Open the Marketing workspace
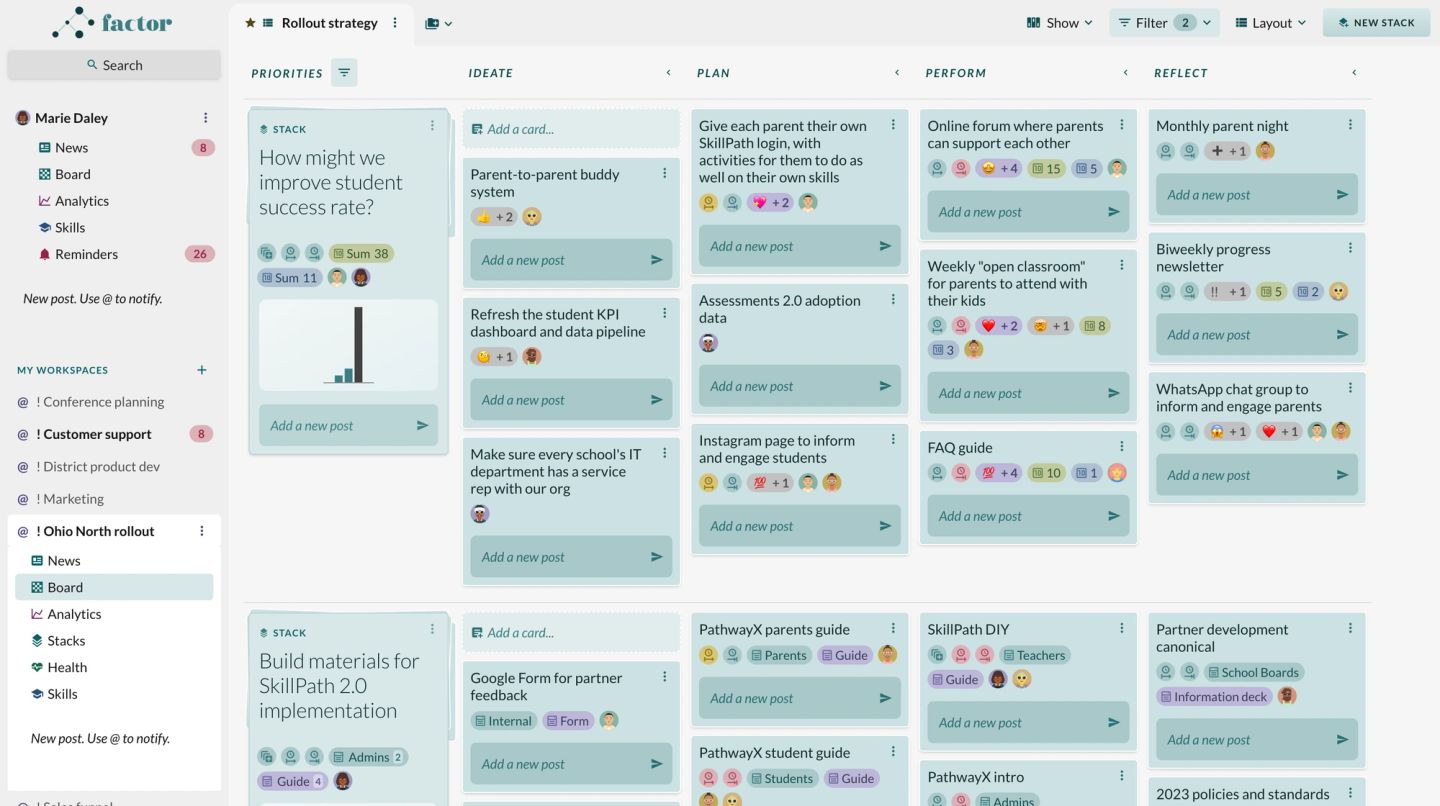This screenshot has width=1440, height=806. click(70, 499)
